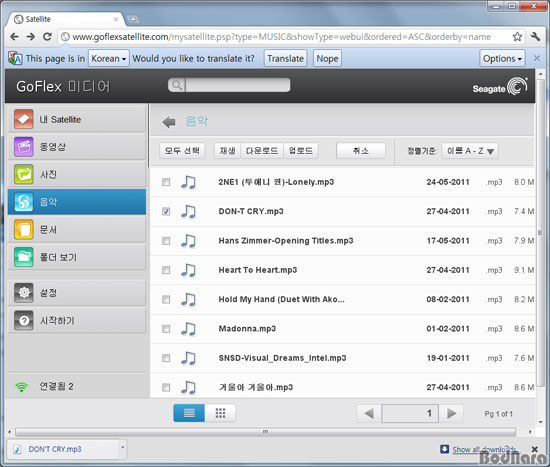
Task: Open 내 Satellite in sidebar
Action: pos(77,119)
